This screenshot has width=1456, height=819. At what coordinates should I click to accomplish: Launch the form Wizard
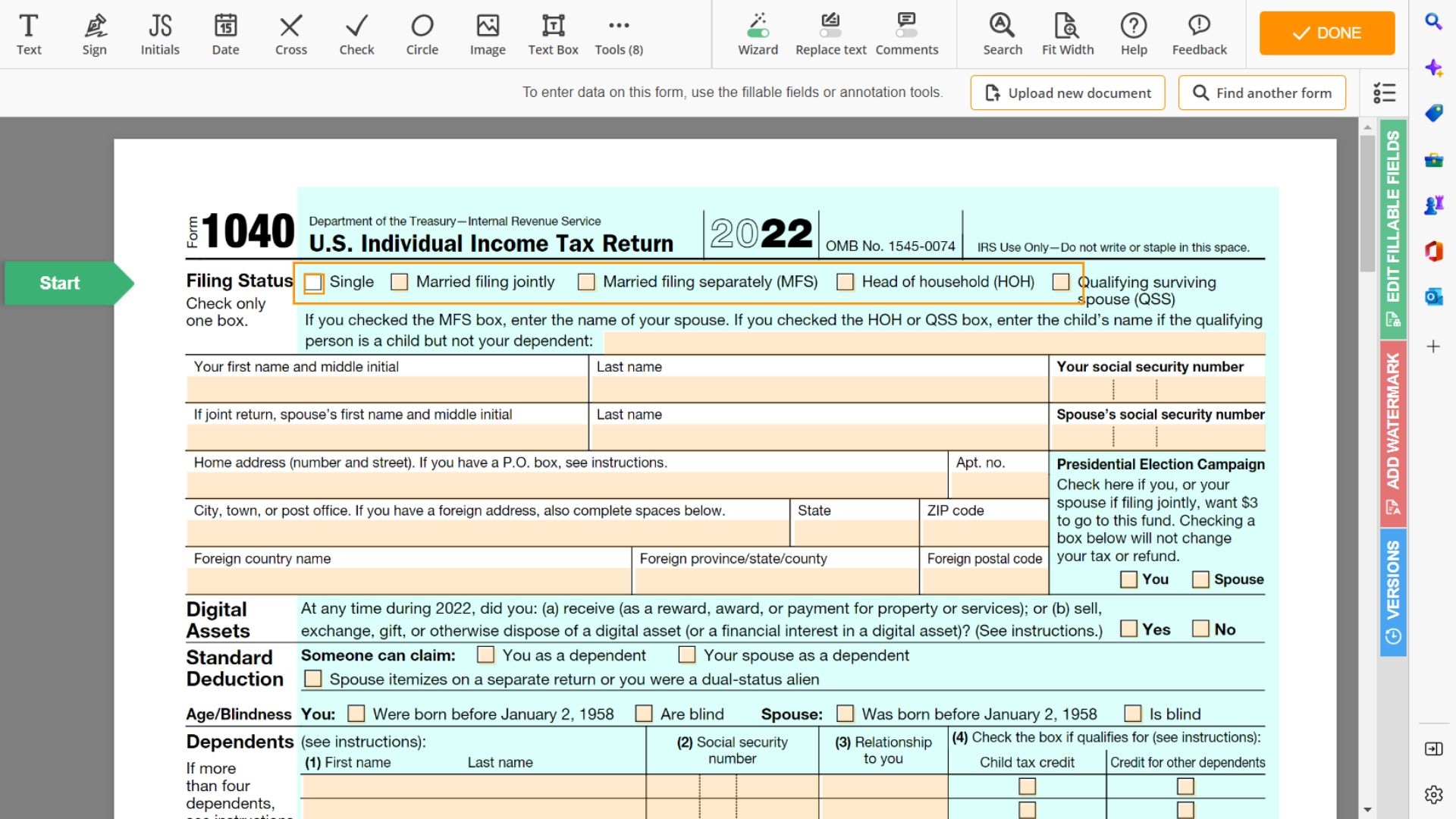coord(758,33)
